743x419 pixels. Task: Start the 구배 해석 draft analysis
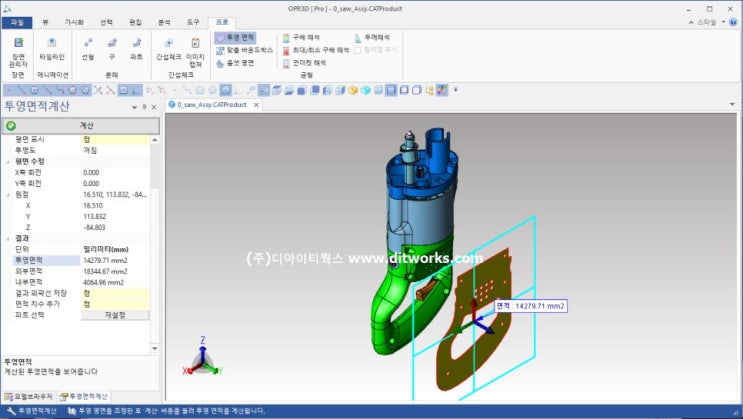point(301,37)
